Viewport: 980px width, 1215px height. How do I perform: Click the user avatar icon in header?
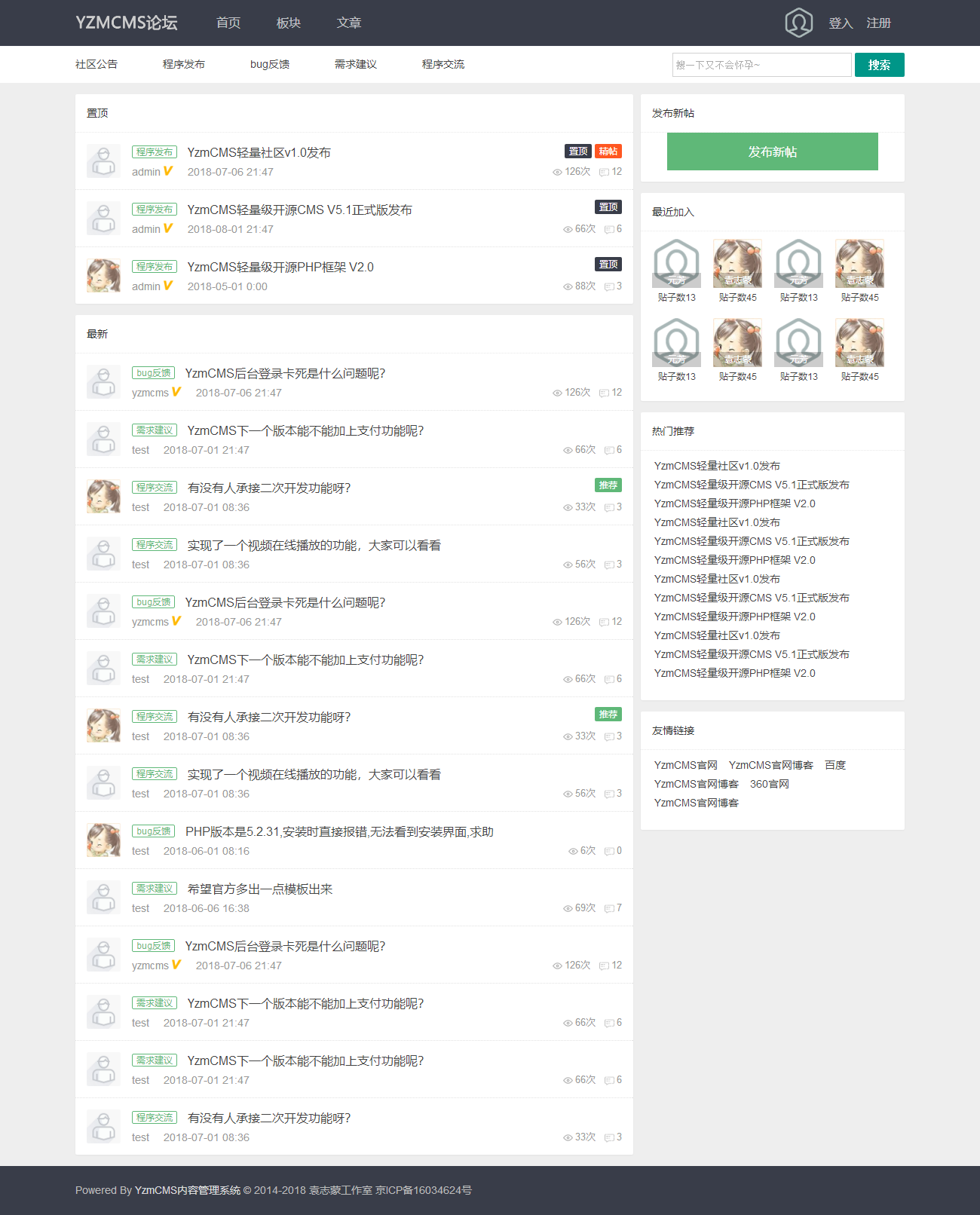coord(798,23)
